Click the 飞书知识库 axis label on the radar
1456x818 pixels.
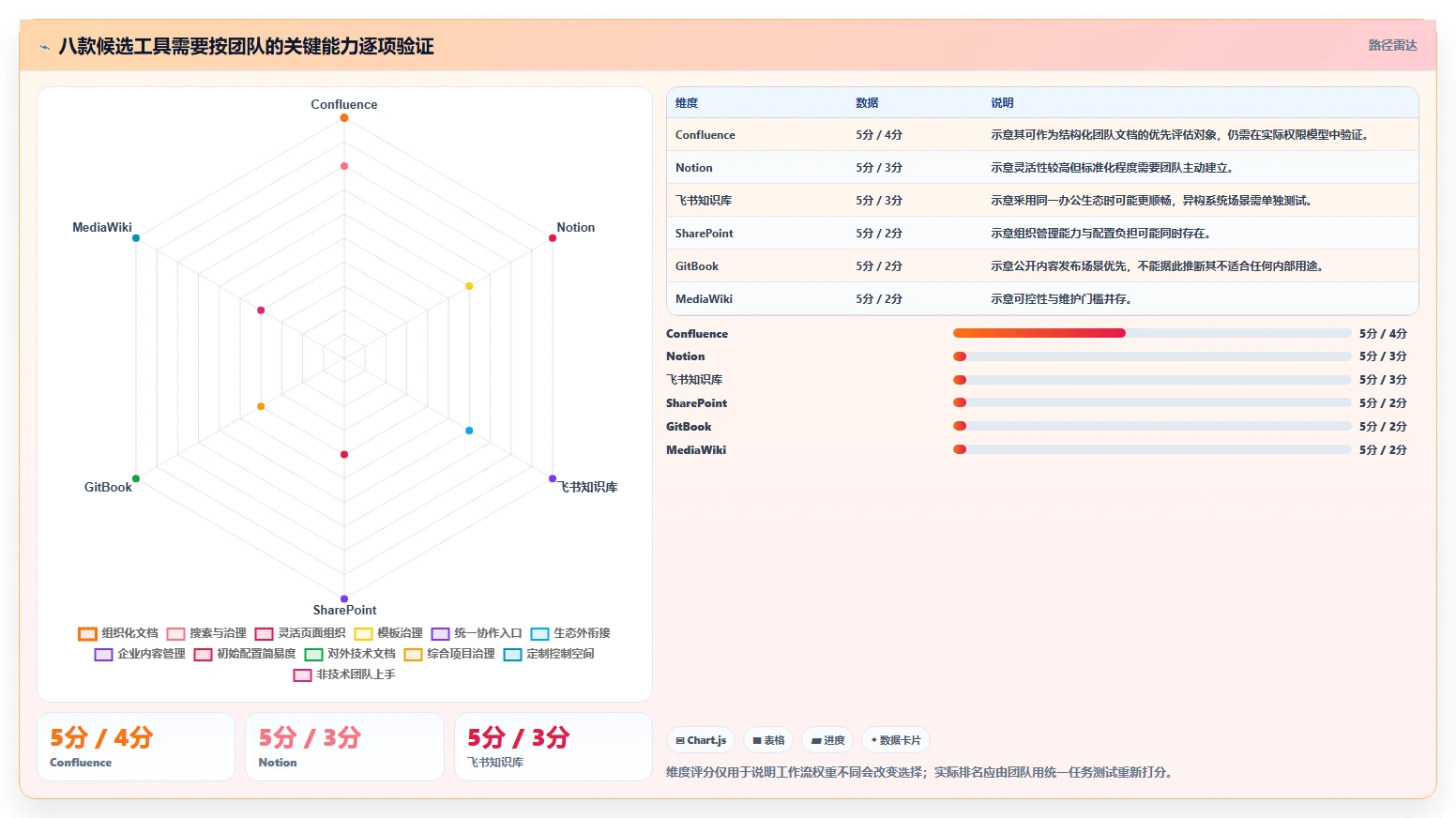tap(589, 487)
